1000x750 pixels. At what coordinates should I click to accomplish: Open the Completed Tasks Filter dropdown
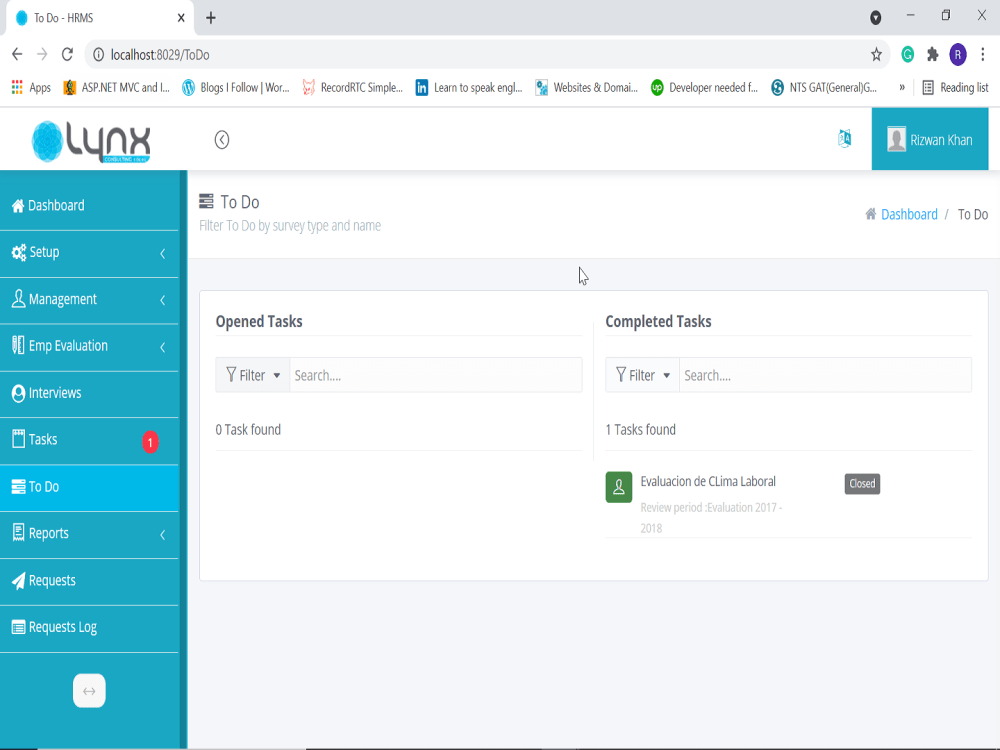642,375
